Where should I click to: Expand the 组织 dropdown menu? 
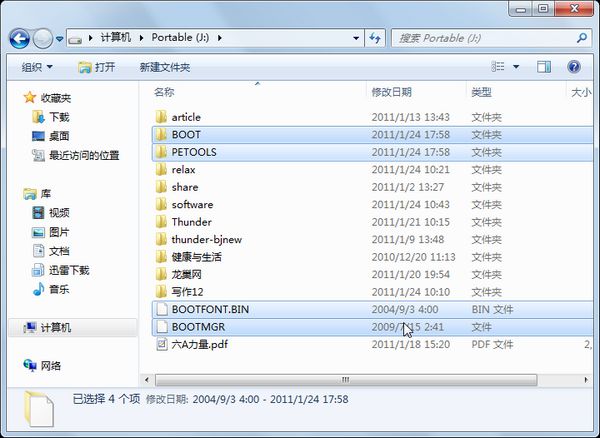point(38,67)
